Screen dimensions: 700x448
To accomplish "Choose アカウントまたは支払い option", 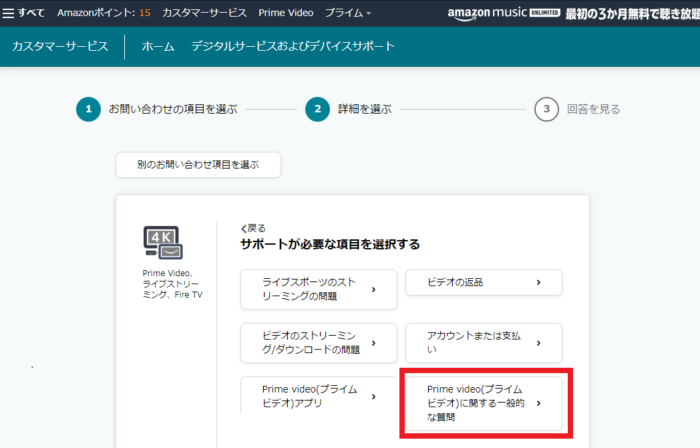I will (483, 343).
